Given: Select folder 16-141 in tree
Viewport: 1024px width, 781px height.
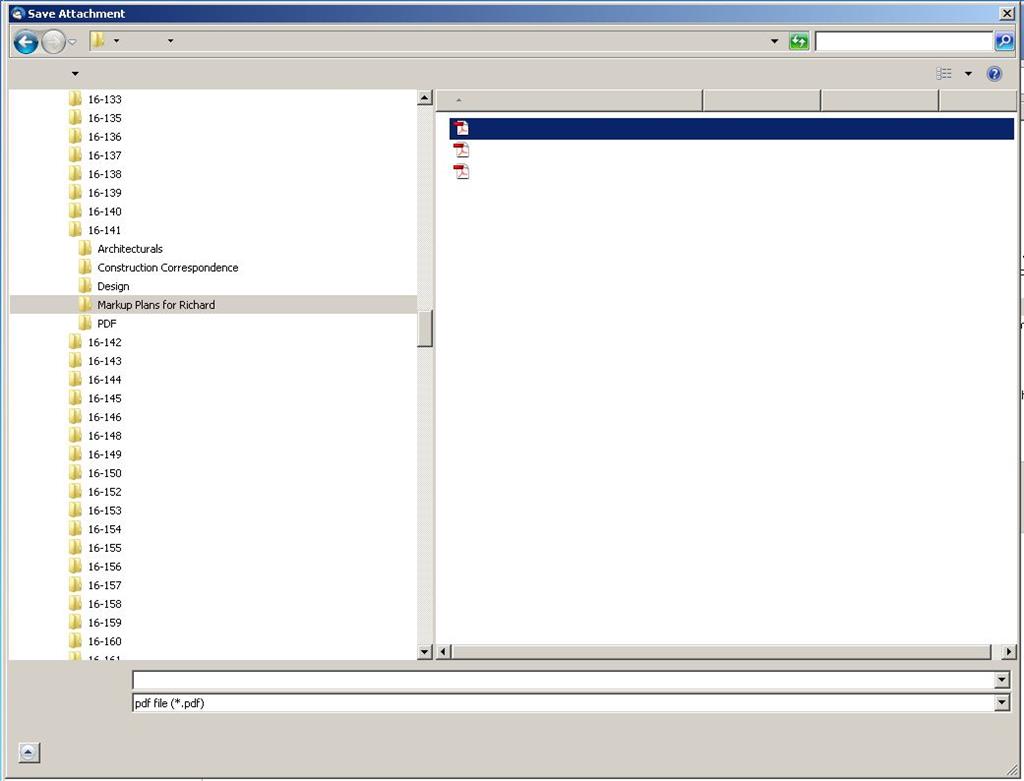Looking at the screenshot, I should [104, 231].
